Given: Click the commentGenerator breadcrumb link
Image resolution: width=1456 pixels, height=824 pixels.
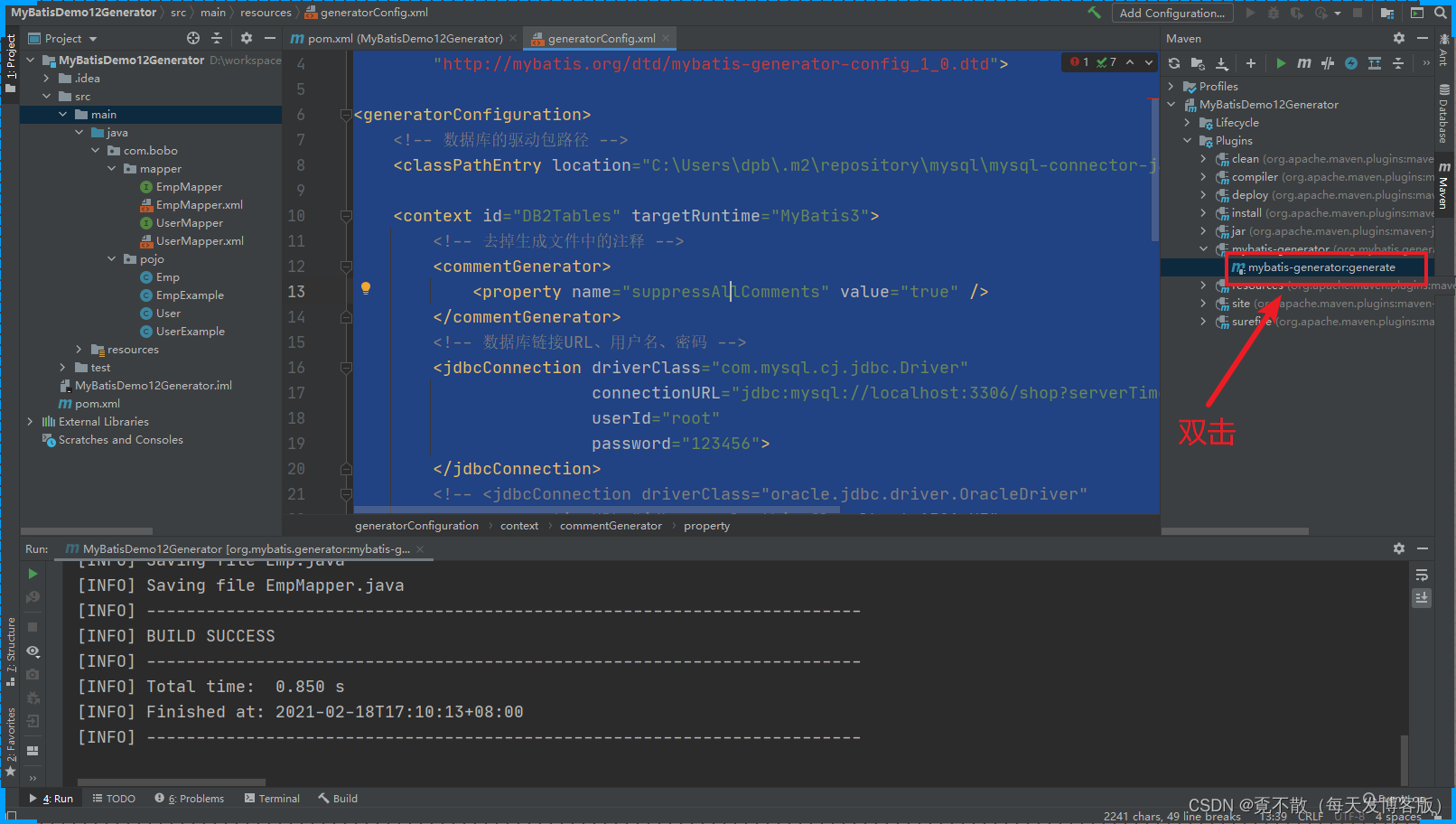Looking at the screenshot, I should 611,525.
